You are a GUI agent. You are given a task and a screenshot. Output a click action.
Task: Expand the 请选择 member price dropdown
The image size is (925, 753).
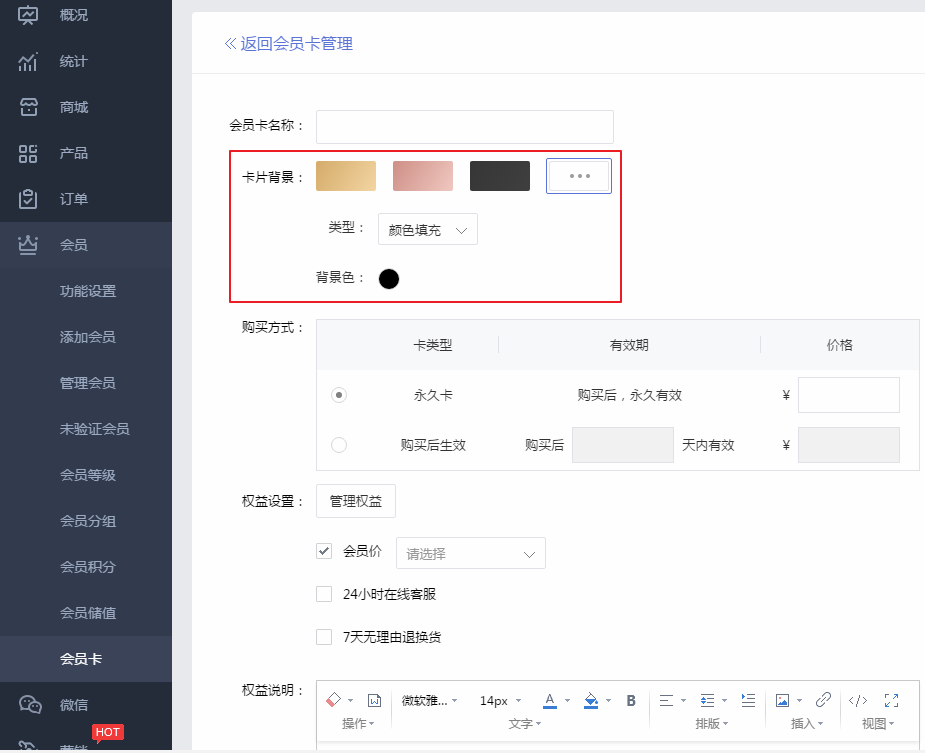(x=471, y=553)
